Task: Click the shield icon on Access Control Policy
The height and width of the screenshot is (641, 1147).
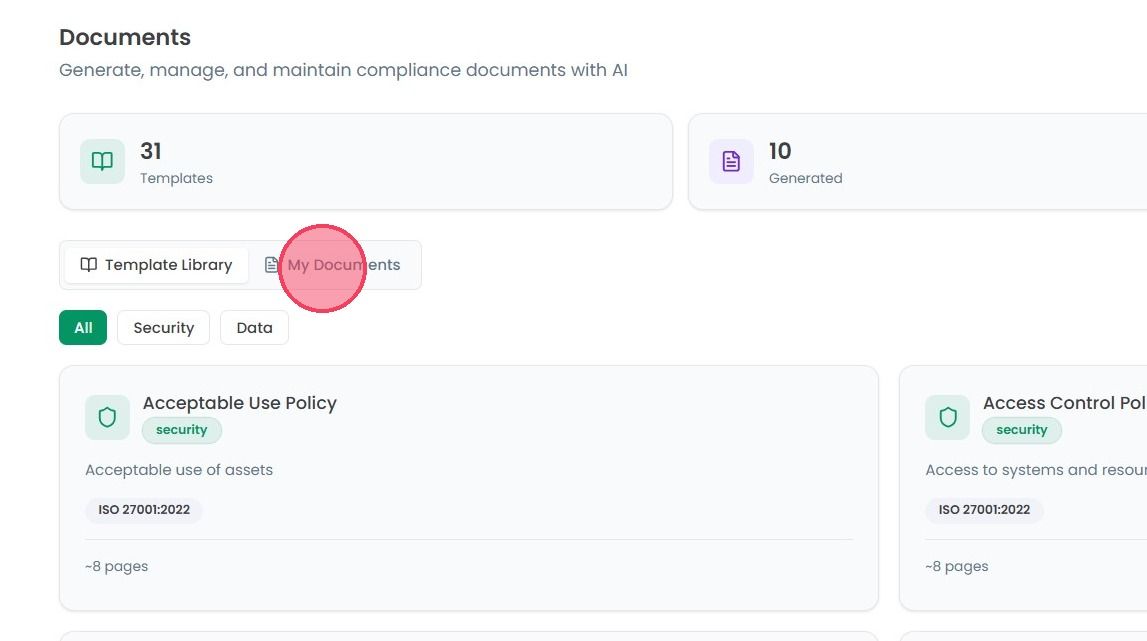Action: click(x=947, y=417)
